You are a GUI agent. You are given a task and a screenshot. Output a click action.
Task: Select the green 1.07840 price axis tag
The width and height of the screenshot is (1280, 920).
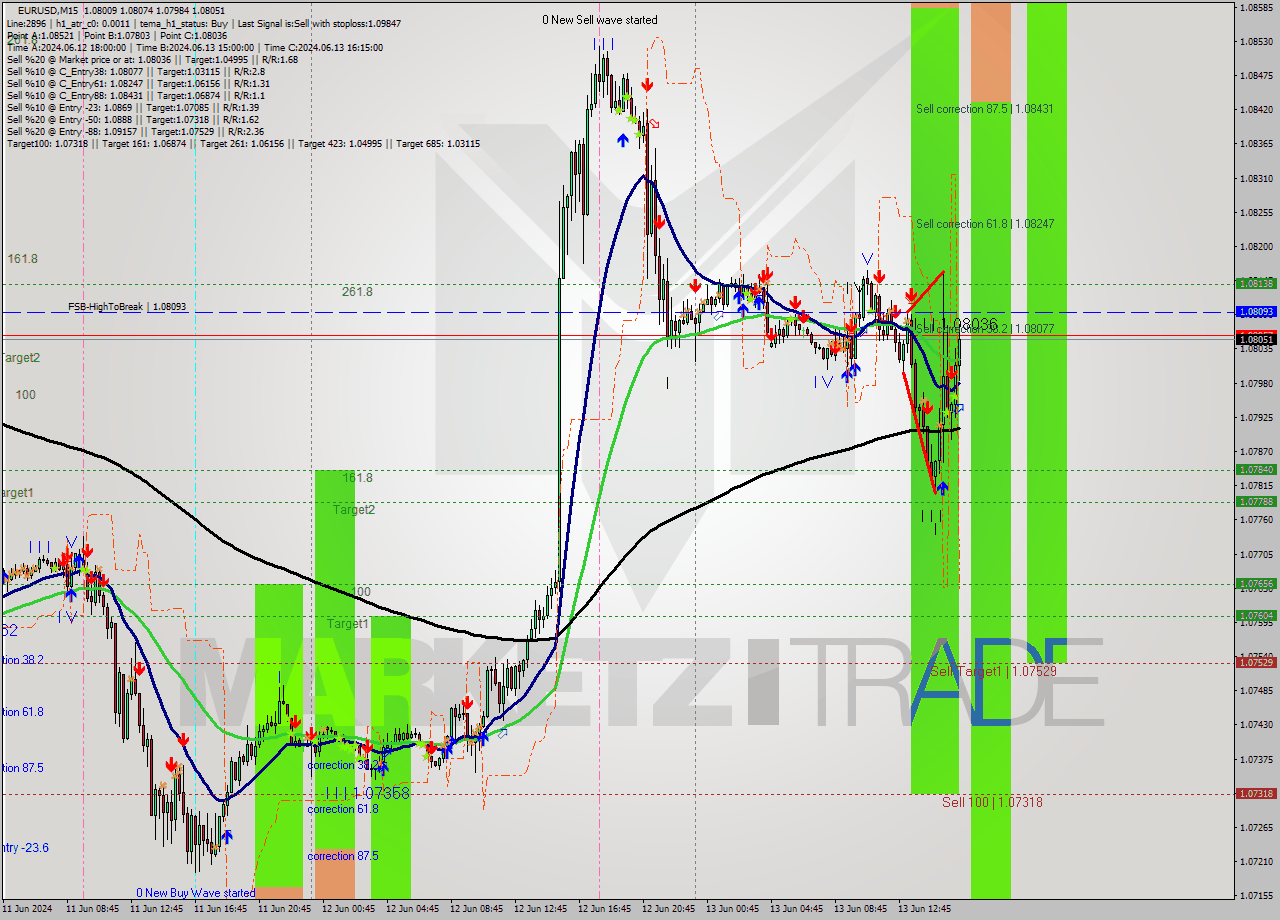click(x=1256, y=469)
